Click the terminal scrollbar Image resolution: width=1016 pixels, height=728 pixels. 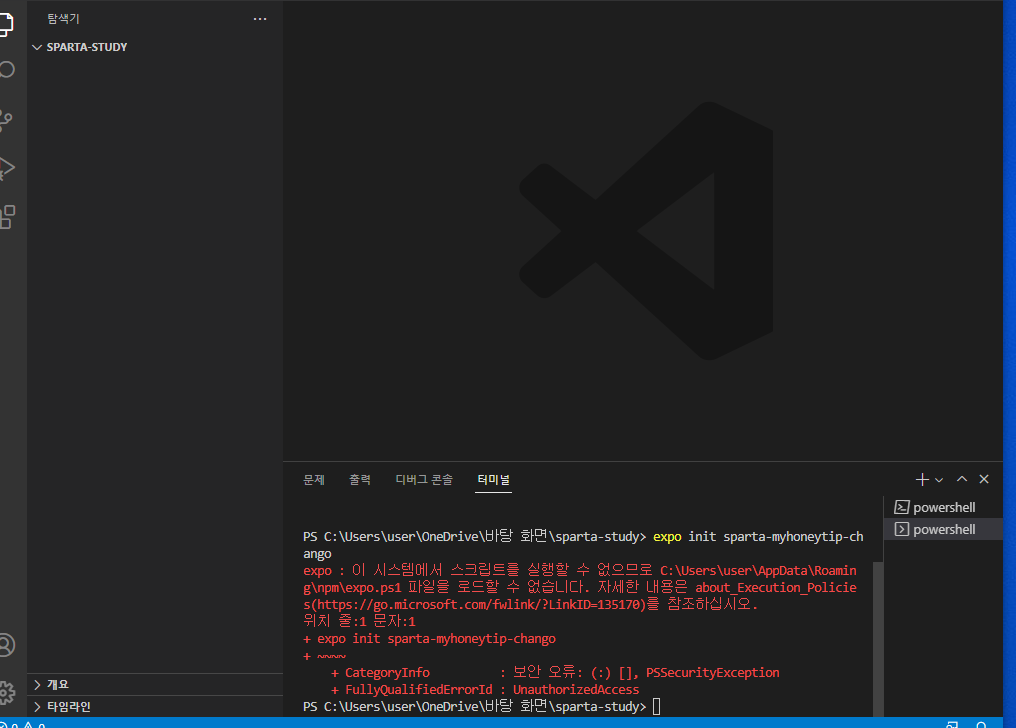pyautogui.click(x=878, y=639)
